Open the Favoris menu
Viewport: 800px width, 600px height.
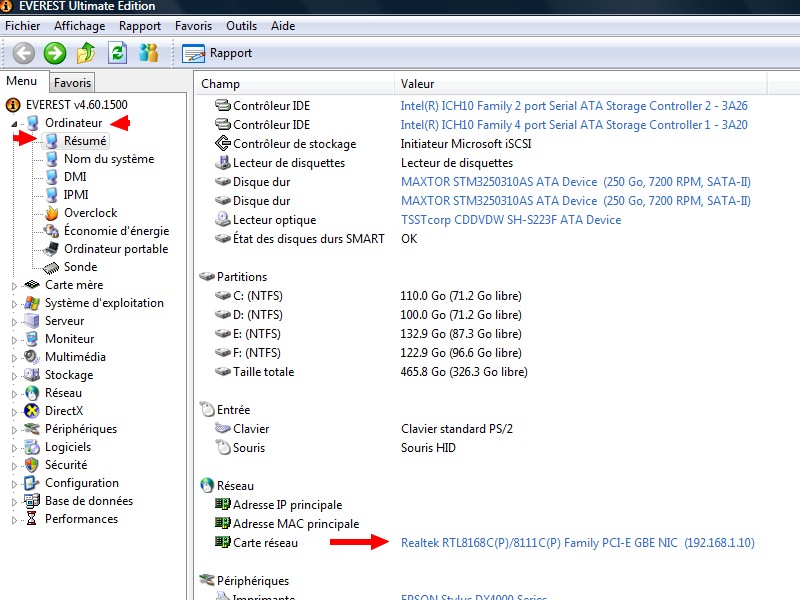(x=193, y=26)
